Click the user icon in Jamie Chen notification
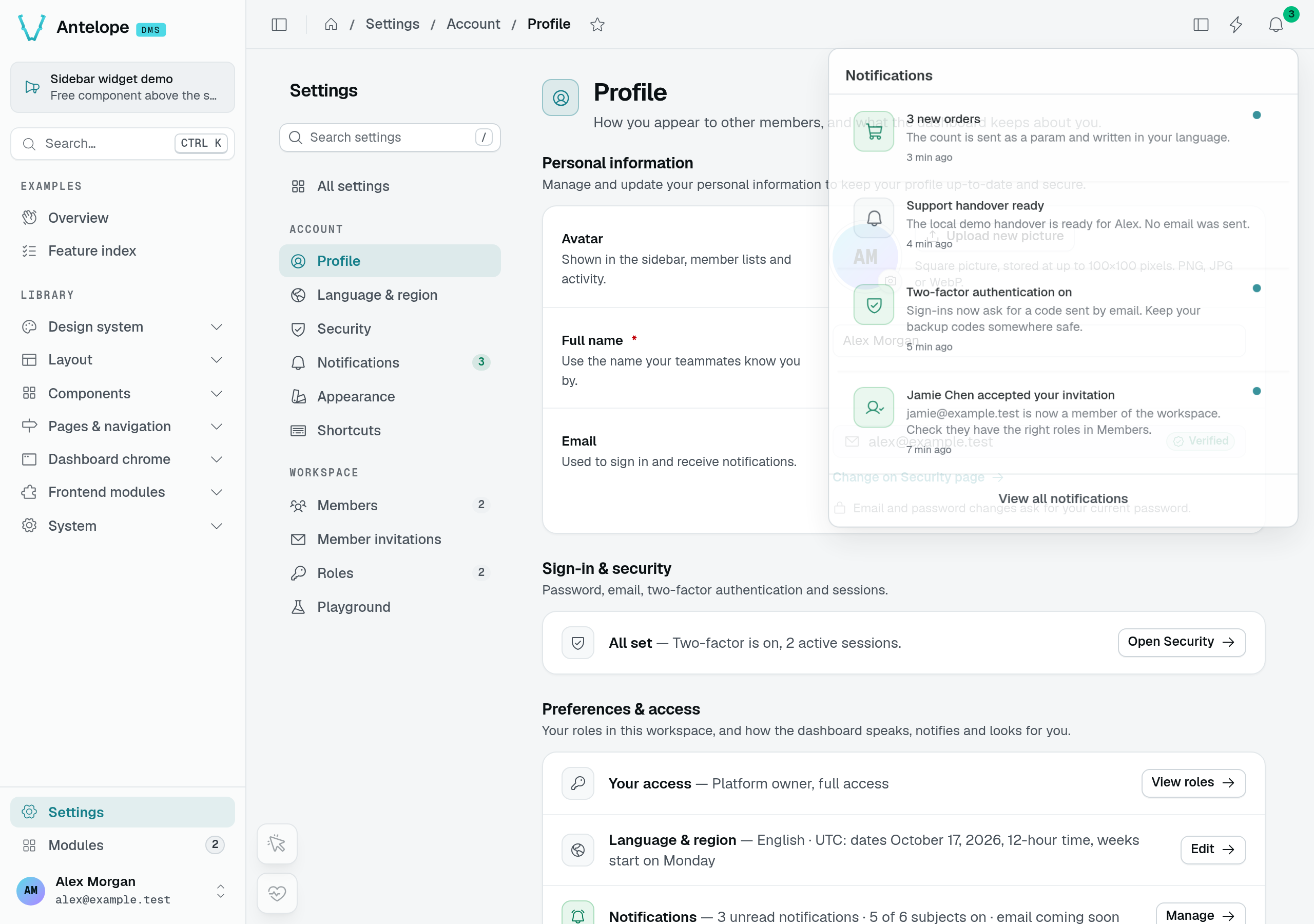Screen dimensions: 1314x924 click(x=873, y=407)
